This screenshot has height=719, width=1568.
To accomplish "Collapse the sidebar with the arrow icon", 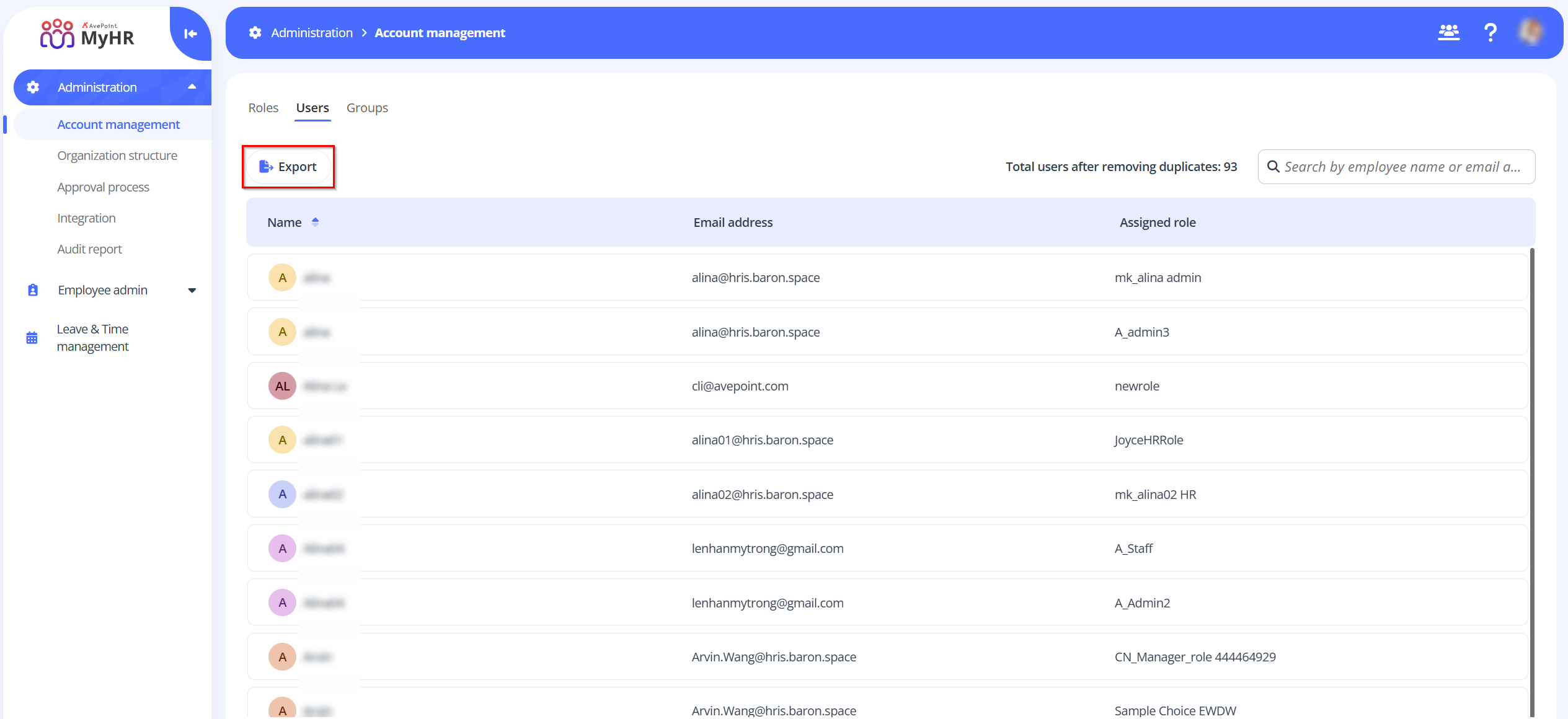I will coord(190,33).
